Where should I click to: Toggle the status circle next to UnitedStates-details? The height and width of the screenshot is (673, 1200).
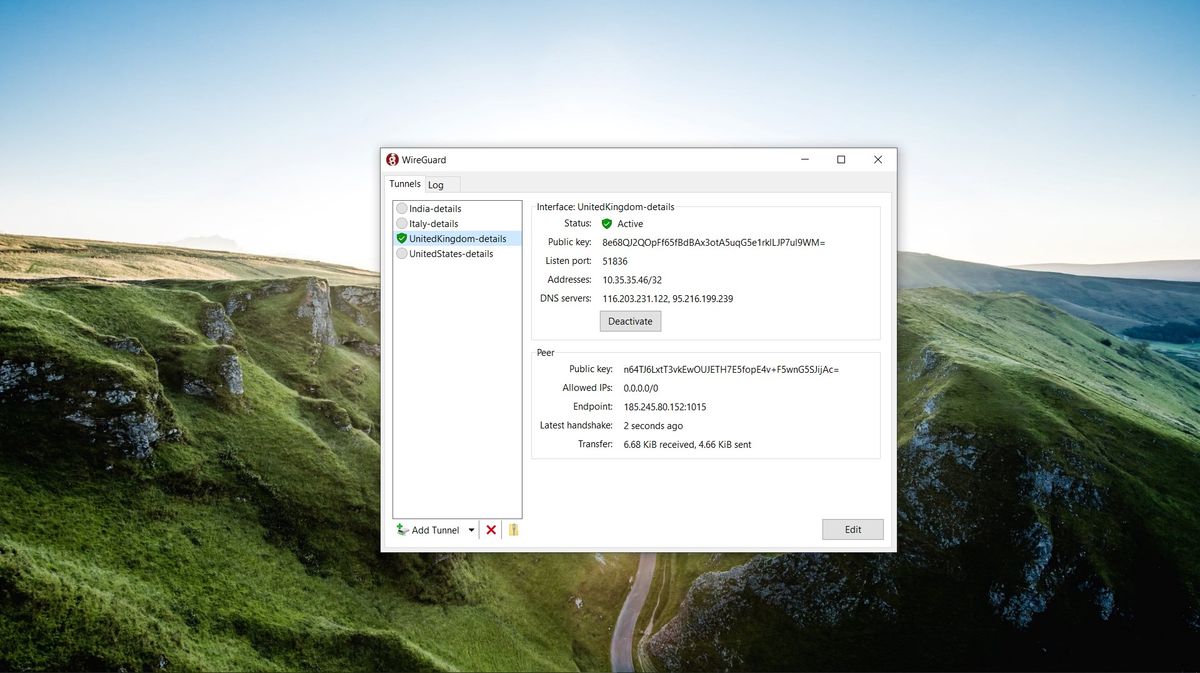(x=401, y=253)
